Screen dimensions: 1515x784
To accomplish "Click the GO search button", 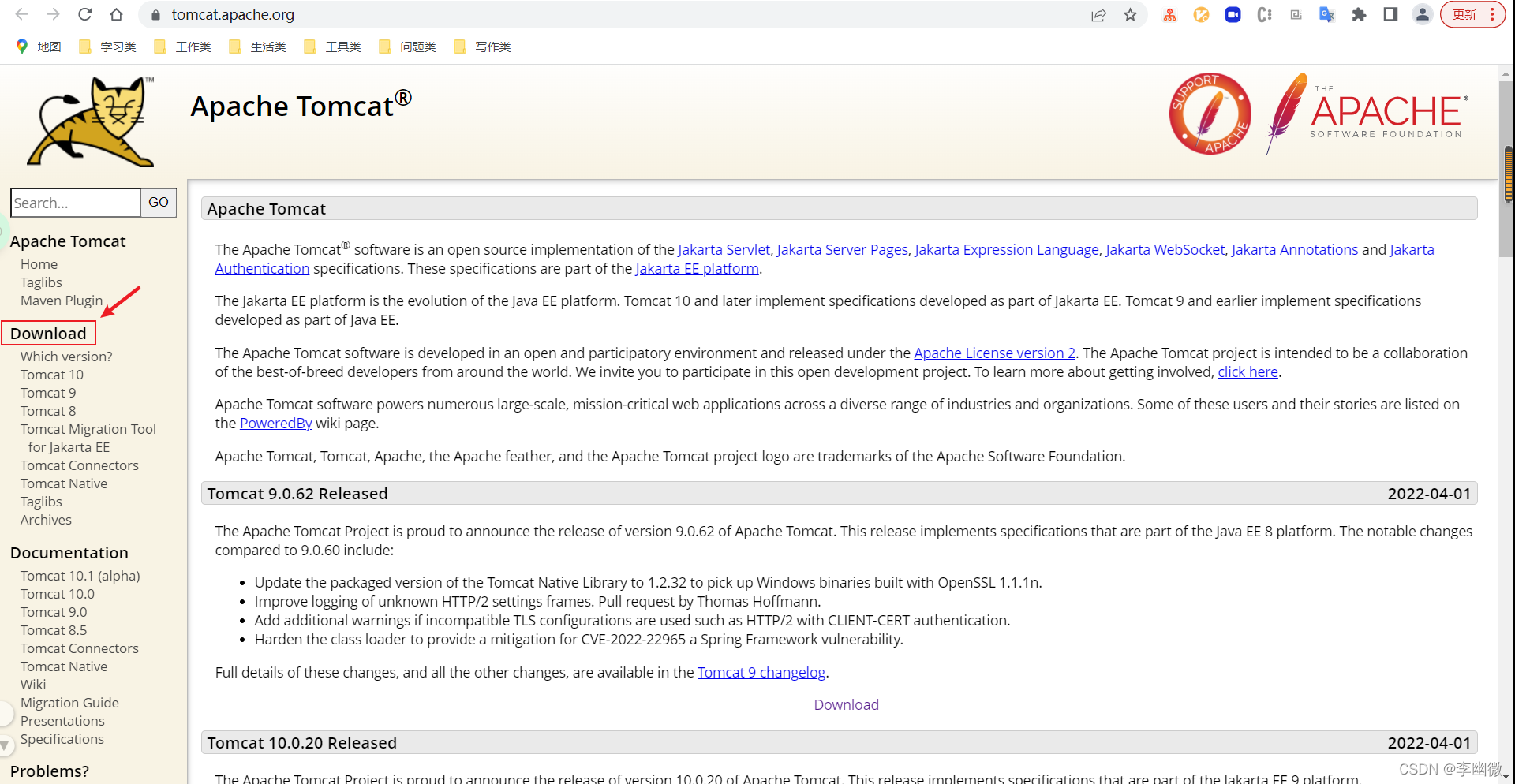I will pos(159,203).
